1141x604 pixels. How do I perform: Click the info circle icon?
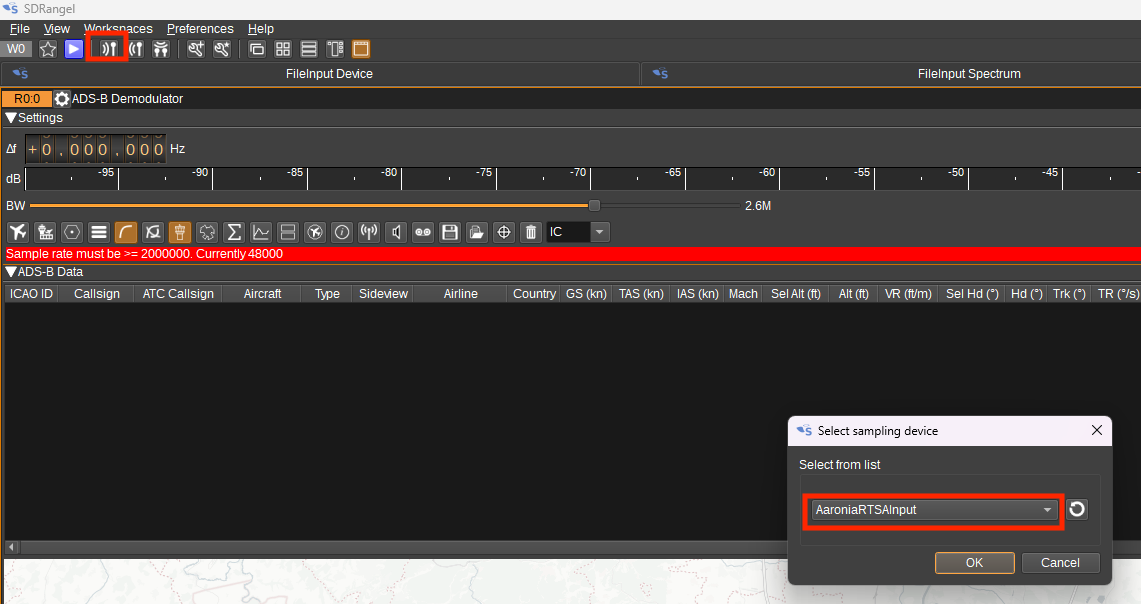[x=342, y=232]
